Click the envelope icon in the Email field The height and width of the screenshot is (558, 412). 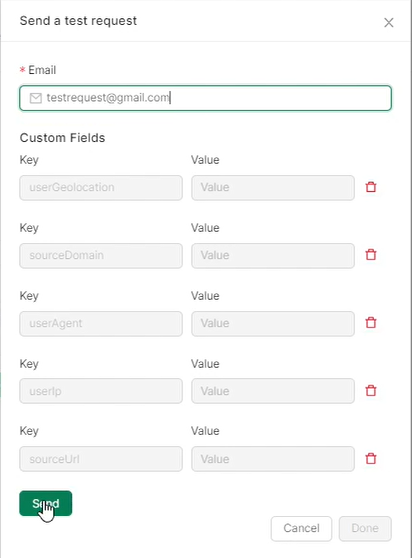pyautogui.click(x=36, y=98)
